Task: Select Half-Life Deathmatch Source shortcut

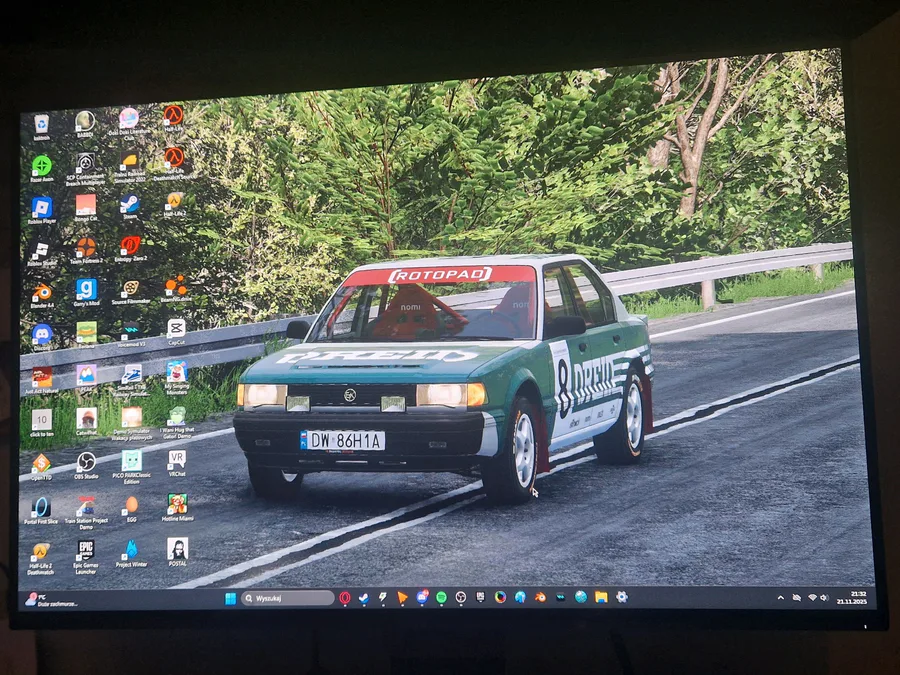Action: 174,164
